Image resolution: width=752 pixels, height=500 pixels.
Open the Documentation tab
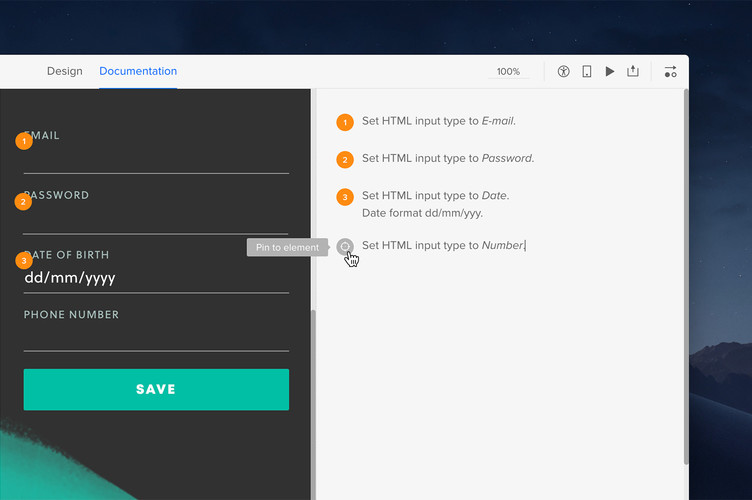click(138, 71)
